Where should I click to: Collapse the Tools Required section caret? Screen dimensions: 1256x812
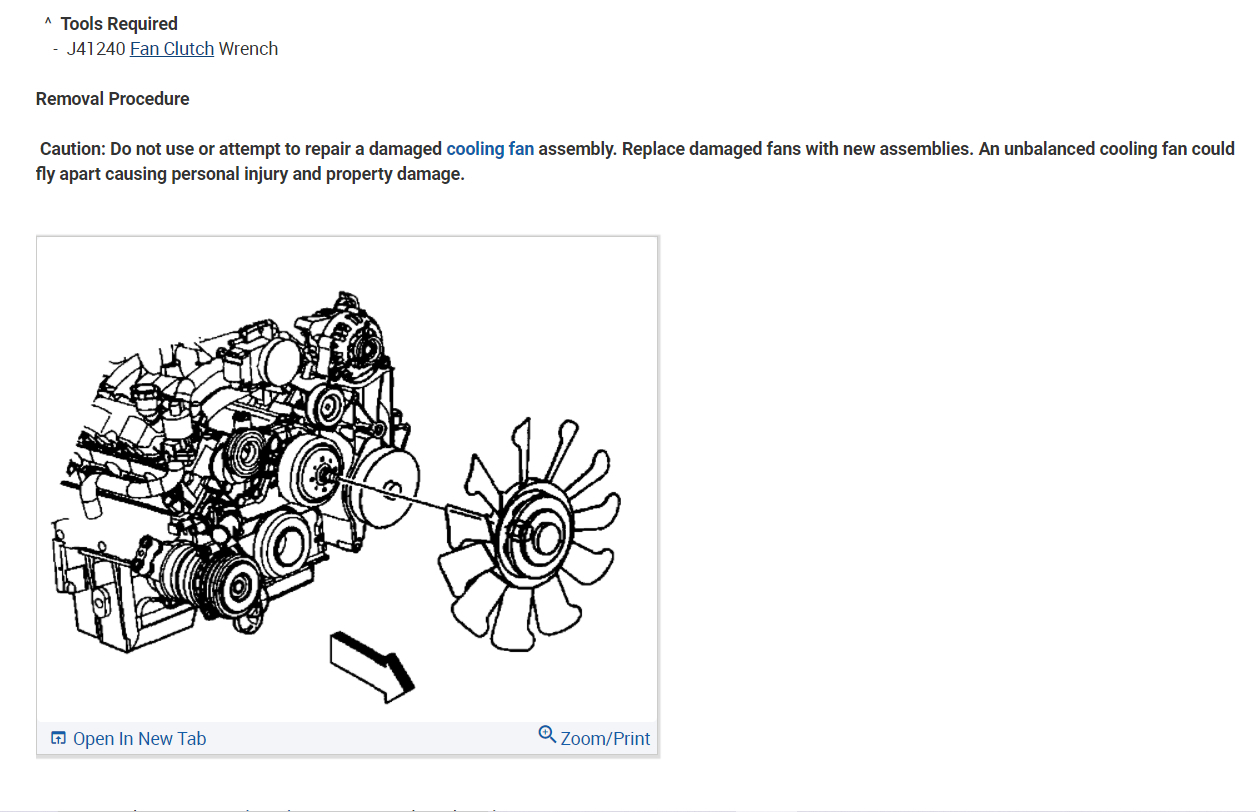[x=47, y=23]
